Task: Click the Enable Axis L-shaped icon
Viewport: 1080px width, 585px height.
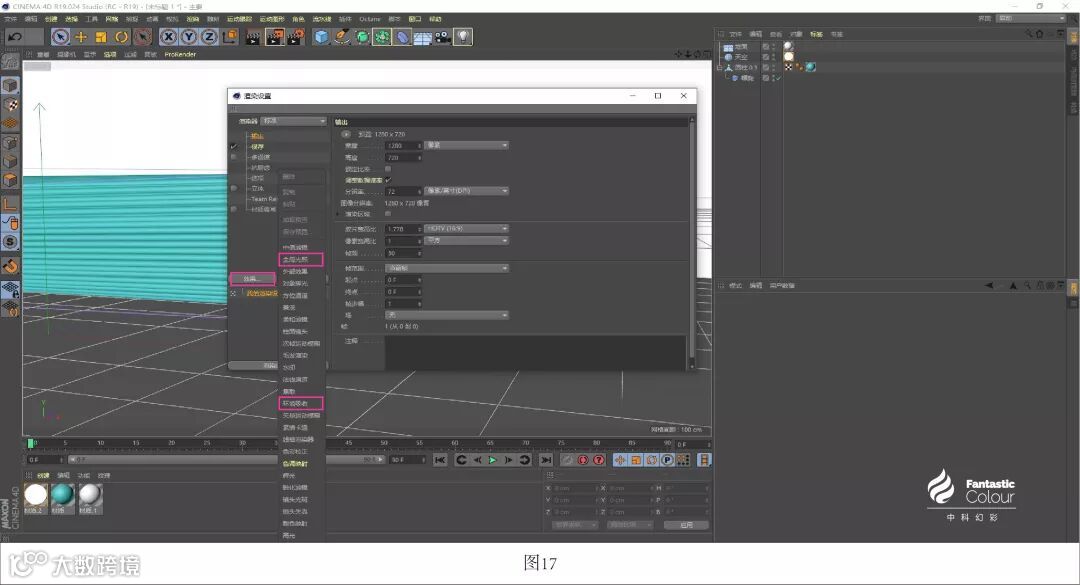Action: pyautogui.click(x=10, y=203)
